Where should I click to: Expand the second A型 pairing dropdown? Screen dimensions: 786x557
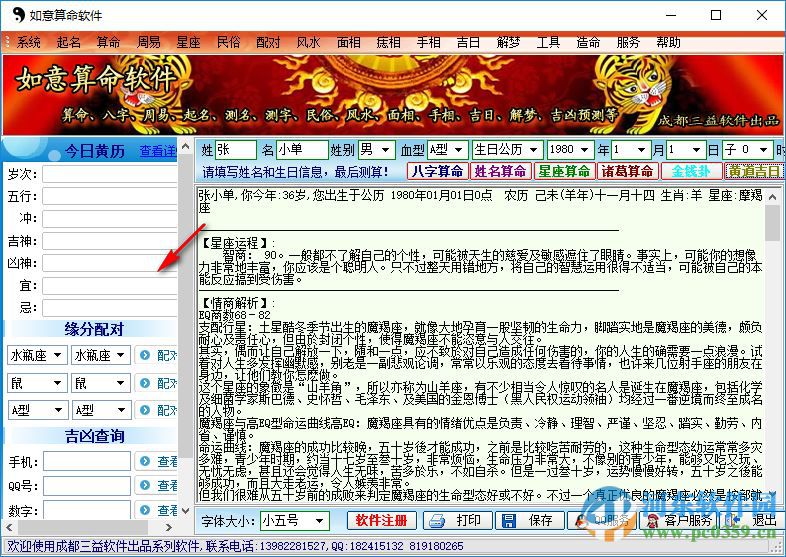point(121,410)
